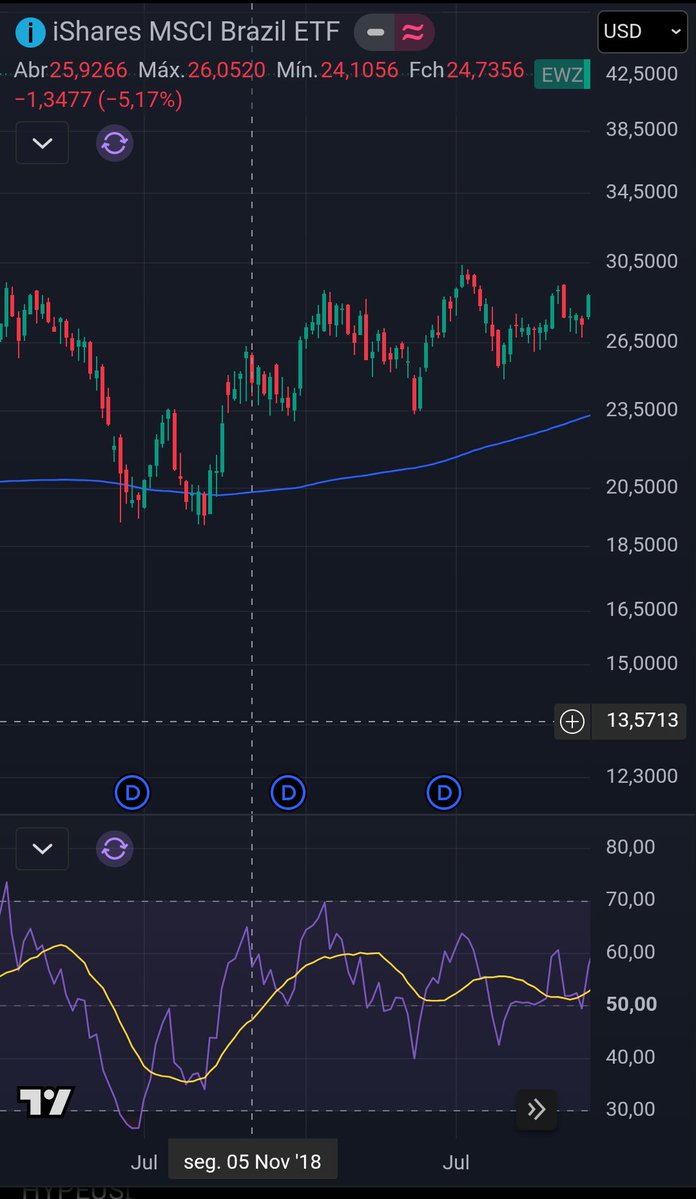Screen dimensions: 696x1199
Task: Open the USD currency dropdown
Action: 642,31
